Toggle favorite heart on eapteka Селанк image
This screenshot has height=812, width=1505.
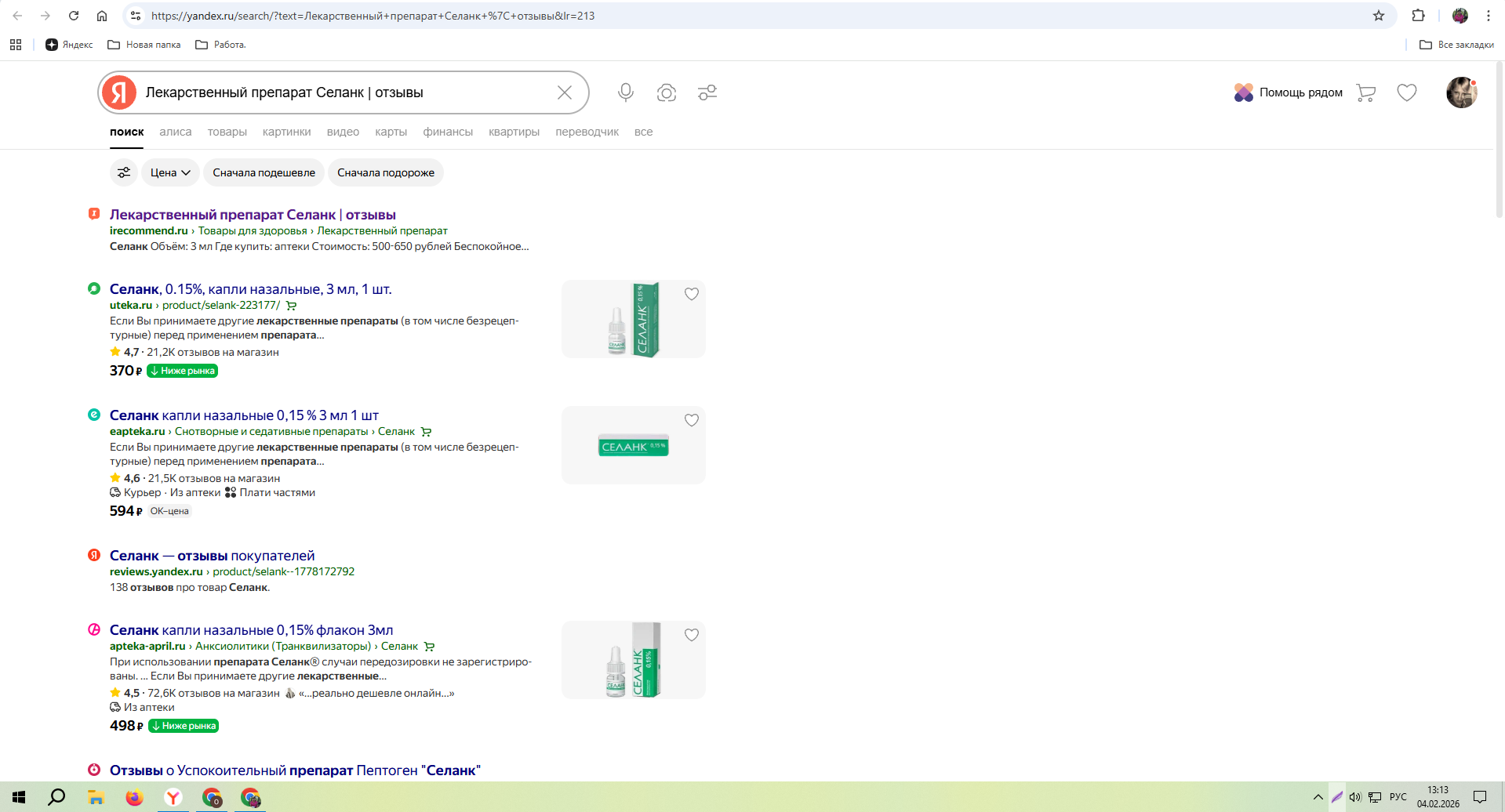click(691, 420)
